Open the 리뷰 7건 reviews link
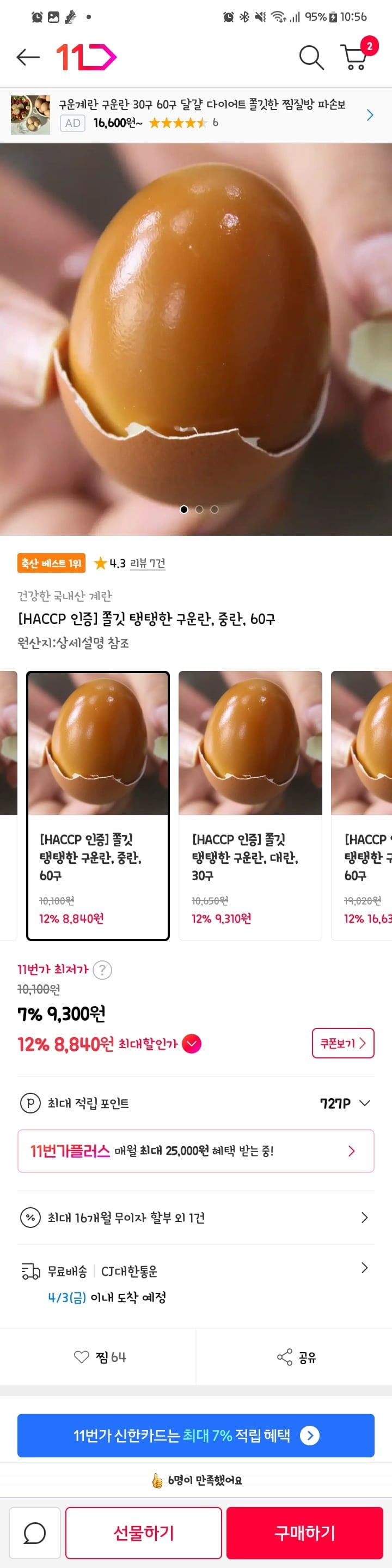 click(148, 563)
